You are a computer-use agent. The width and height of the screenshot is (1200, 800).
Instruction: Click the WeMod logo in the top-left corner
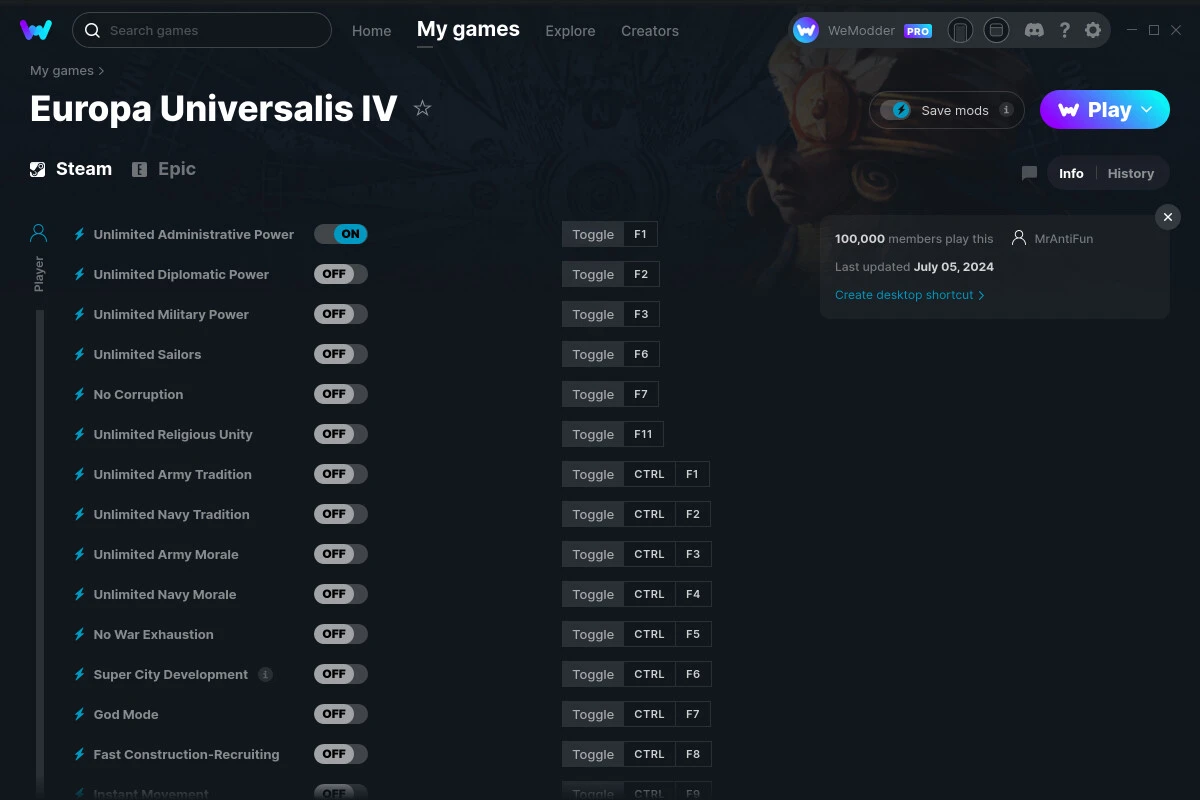coord(36,30)
